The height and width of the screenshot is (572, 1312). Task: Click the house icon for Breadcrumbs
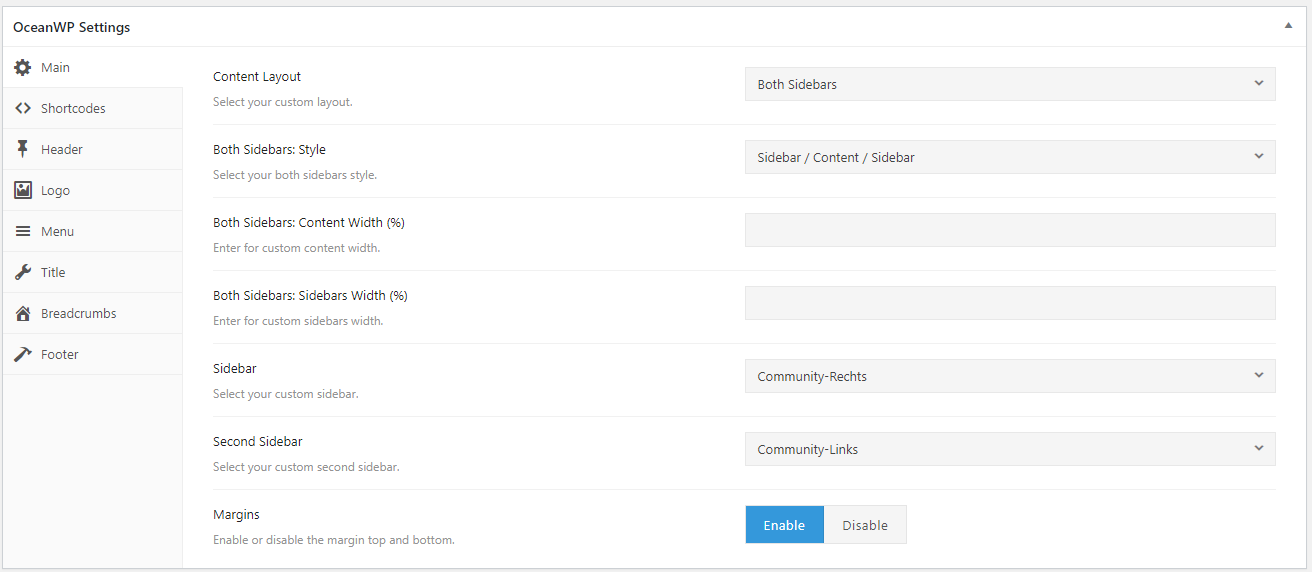coord(23,313)
